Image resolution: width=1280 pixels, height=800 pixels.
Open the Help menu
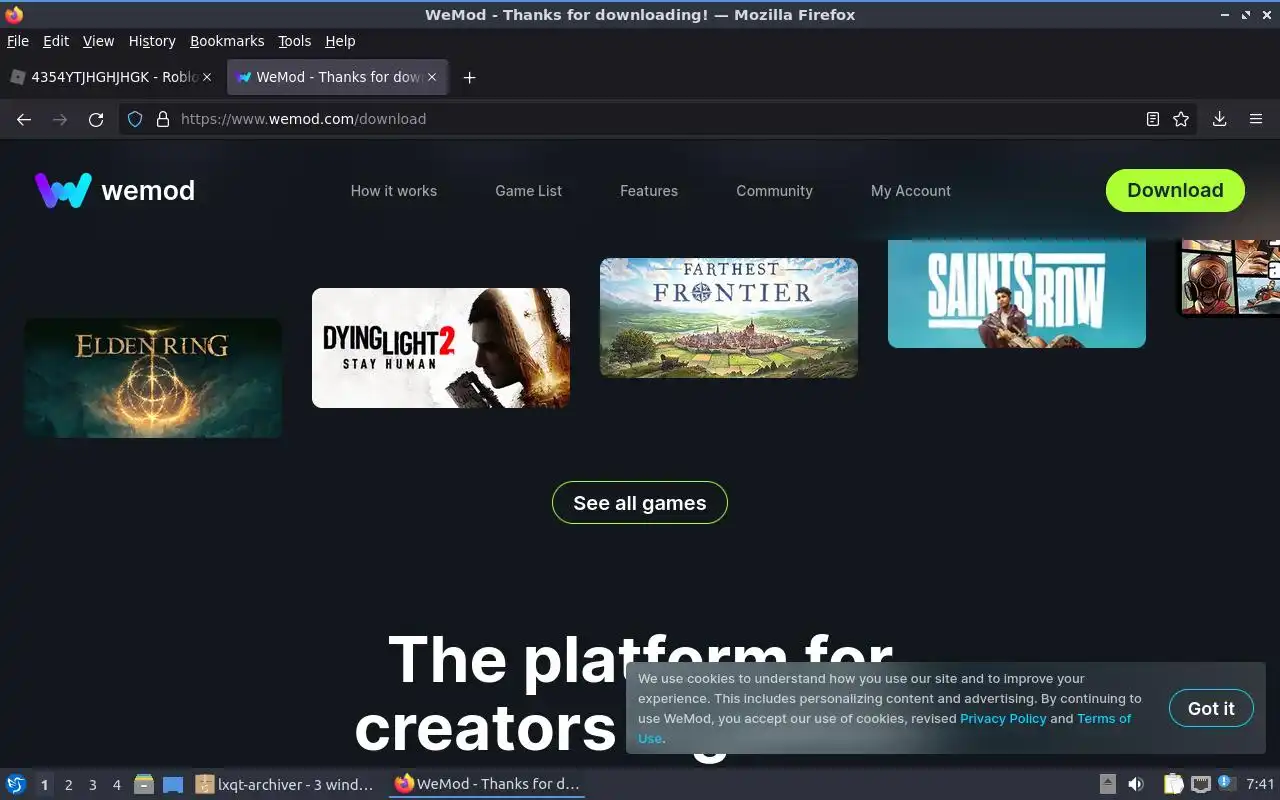coord(340,41)
